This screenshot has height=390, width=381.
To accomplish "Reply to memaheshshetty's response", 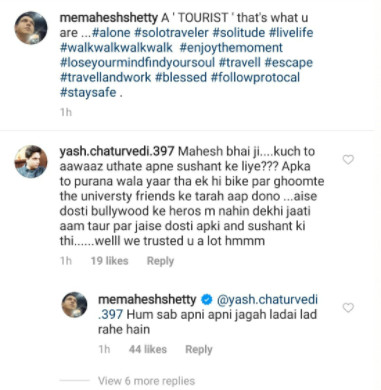I will tap(199, 349).
